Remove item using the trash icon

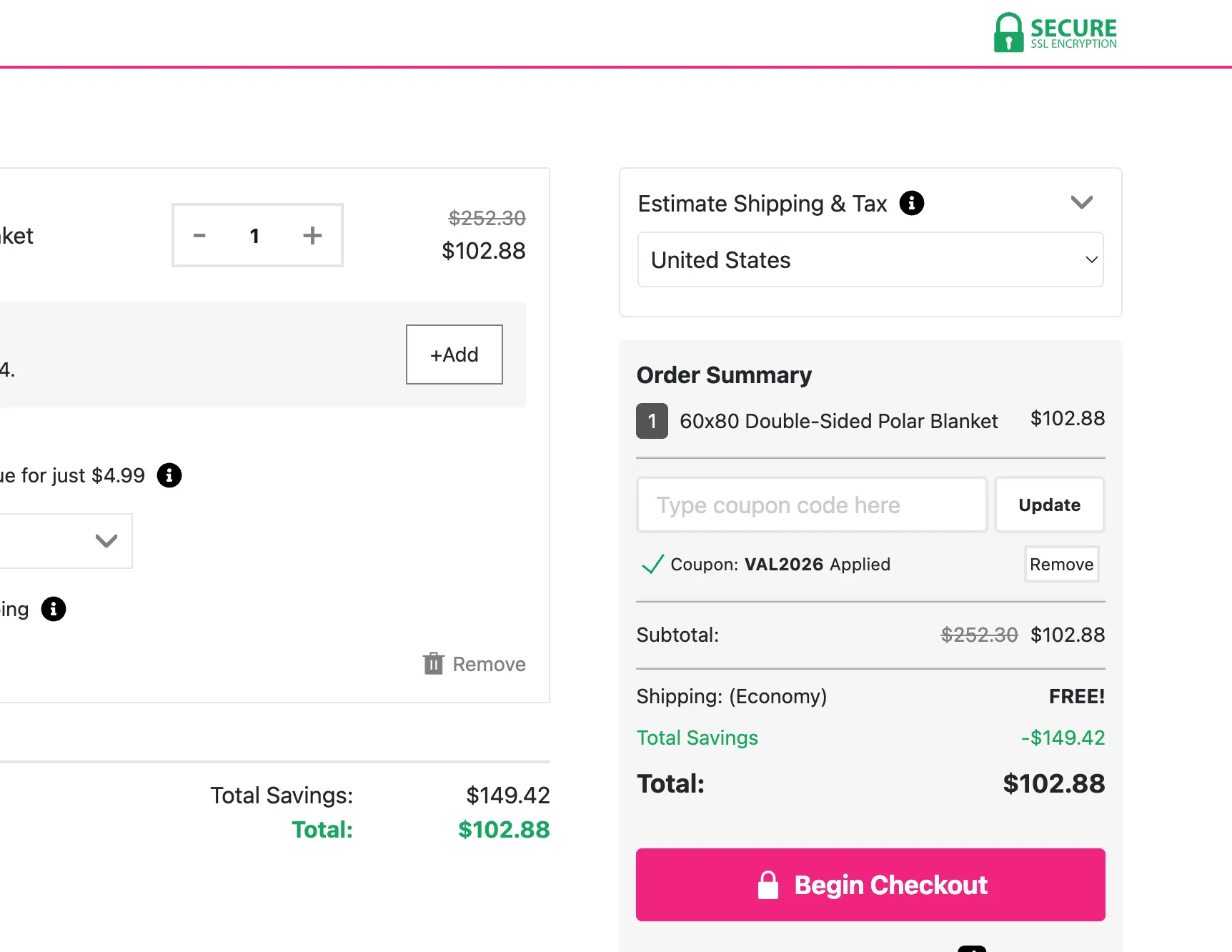[434, 664]
